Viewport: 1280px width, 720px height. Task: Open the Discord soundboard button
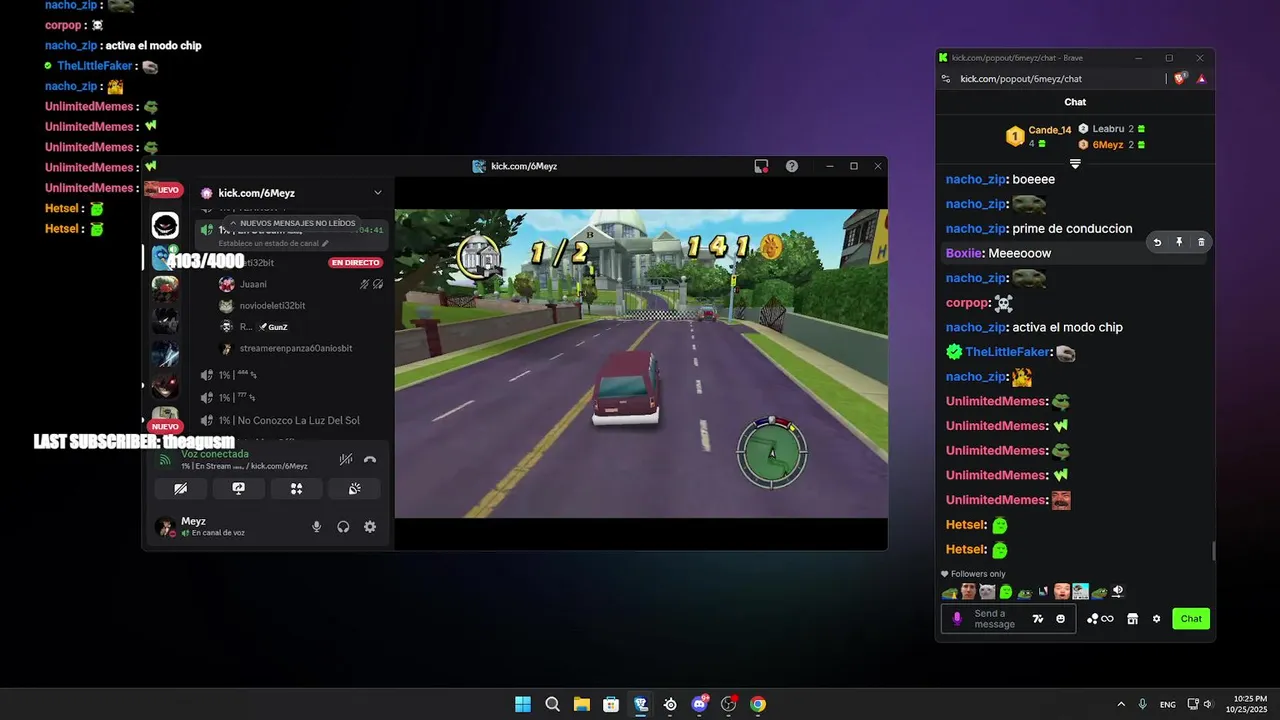[354, 489]
